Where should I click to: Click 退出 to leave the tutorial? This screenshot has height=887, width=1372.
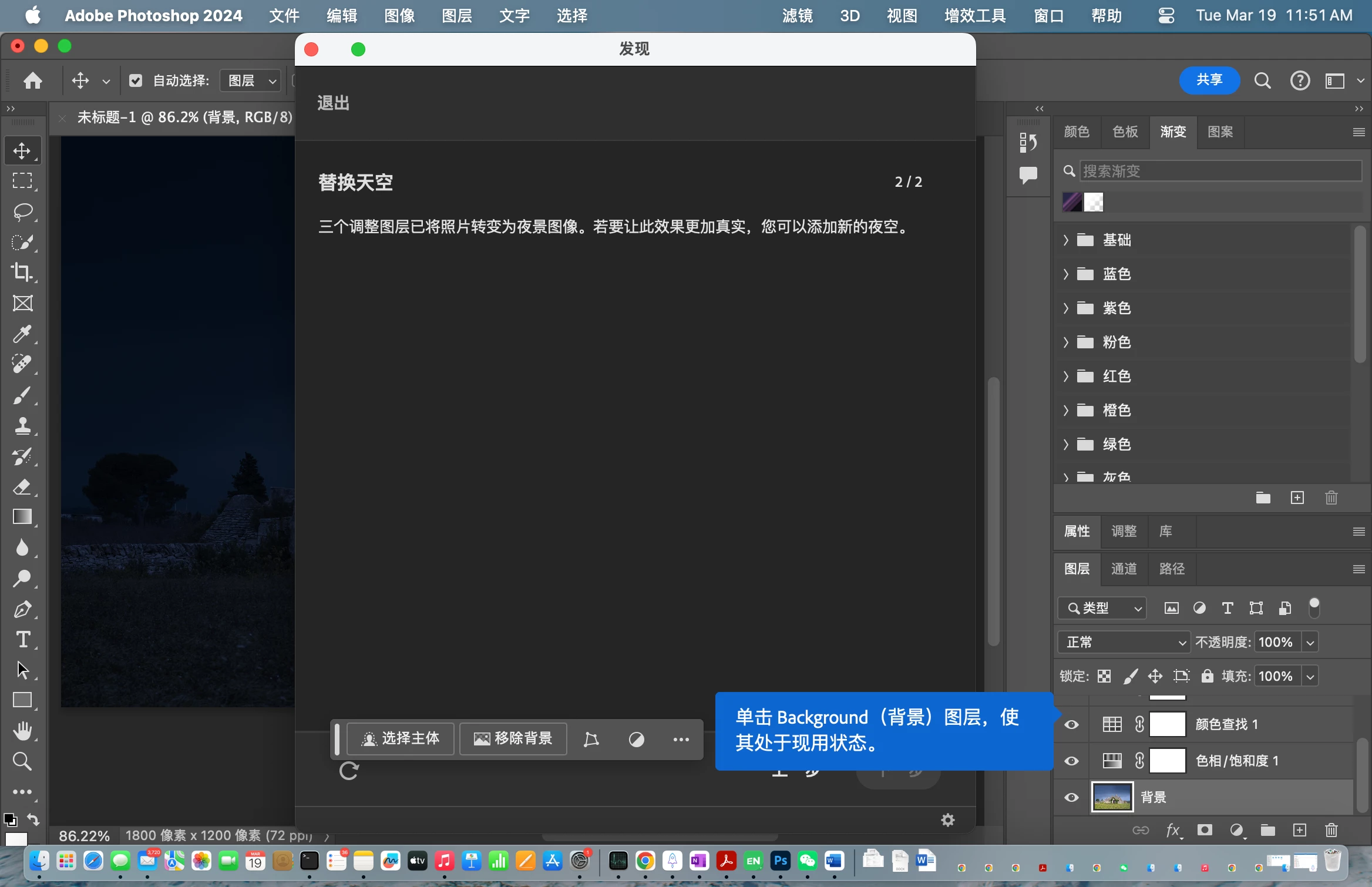click(x=333, y=103)
